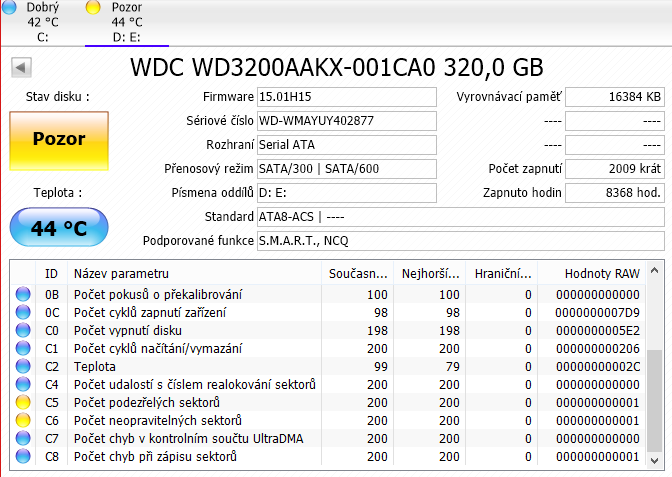The width and height of the screenshot is (672, 477).
Task: Click blue status icon for row 0B
Action: tap(23, 295)
